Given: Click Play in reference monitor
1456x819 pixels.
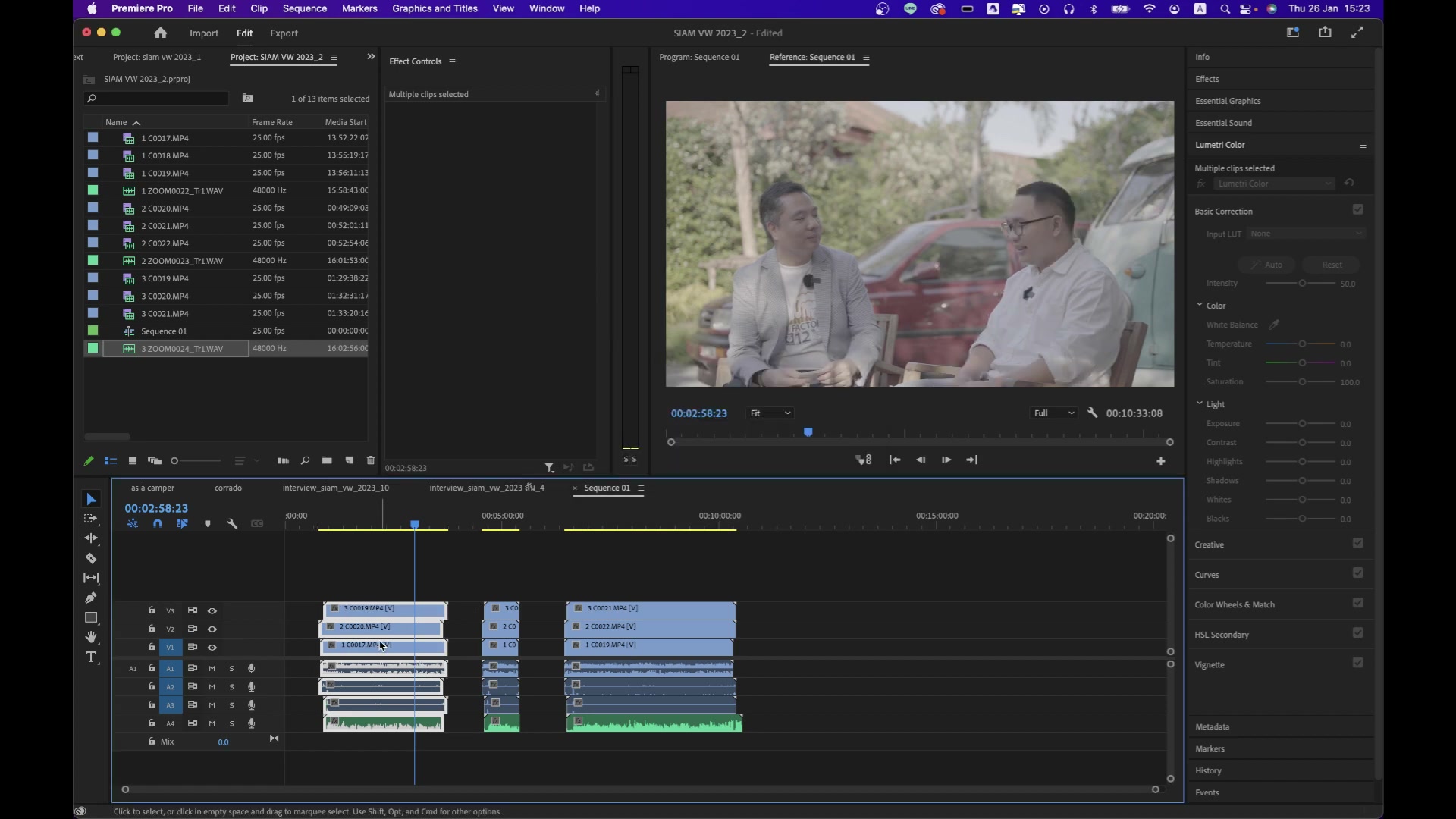Looking at the screenshot, I should (946, 460).
